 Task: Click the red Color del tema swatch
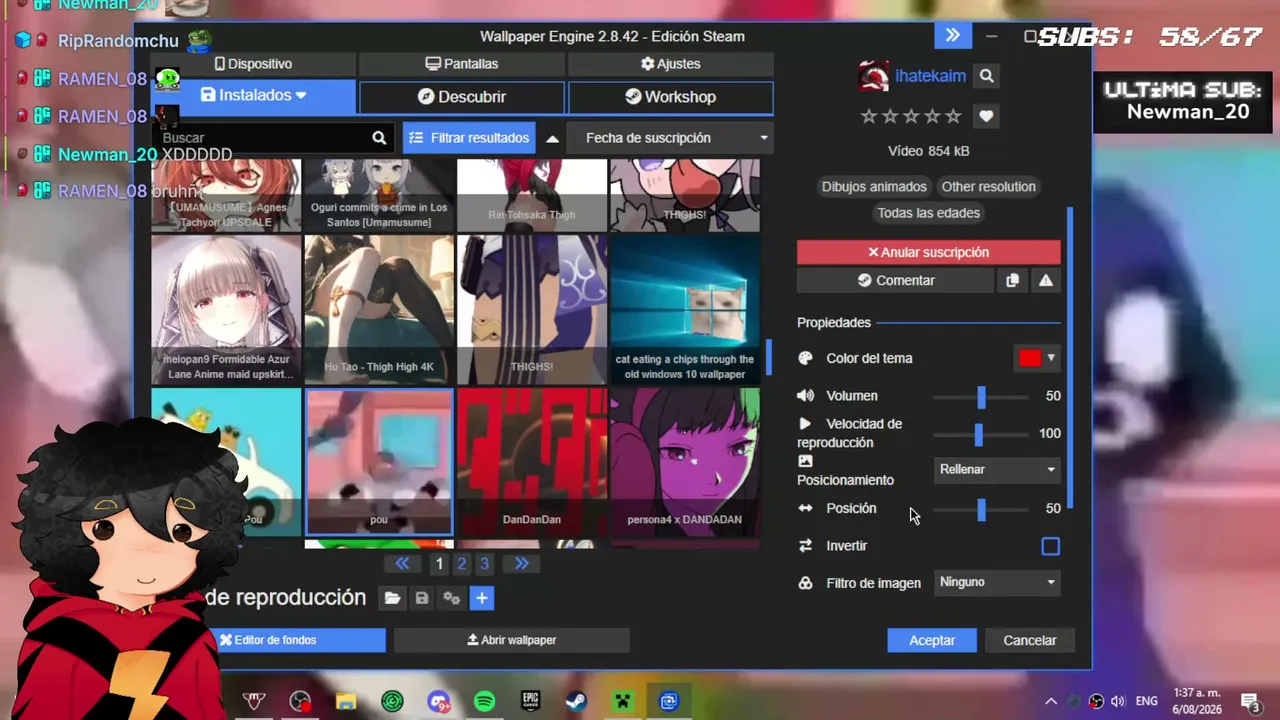pyautogui.click(x=1030, y=358)
